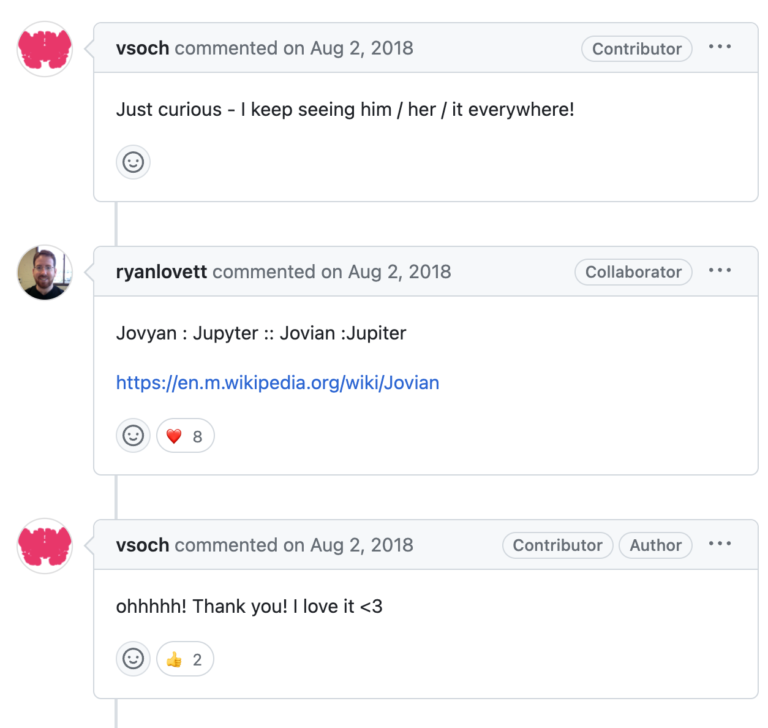Open options menu on vsoch's first comment
768x728 pixels.
click(x=720, y=48)
